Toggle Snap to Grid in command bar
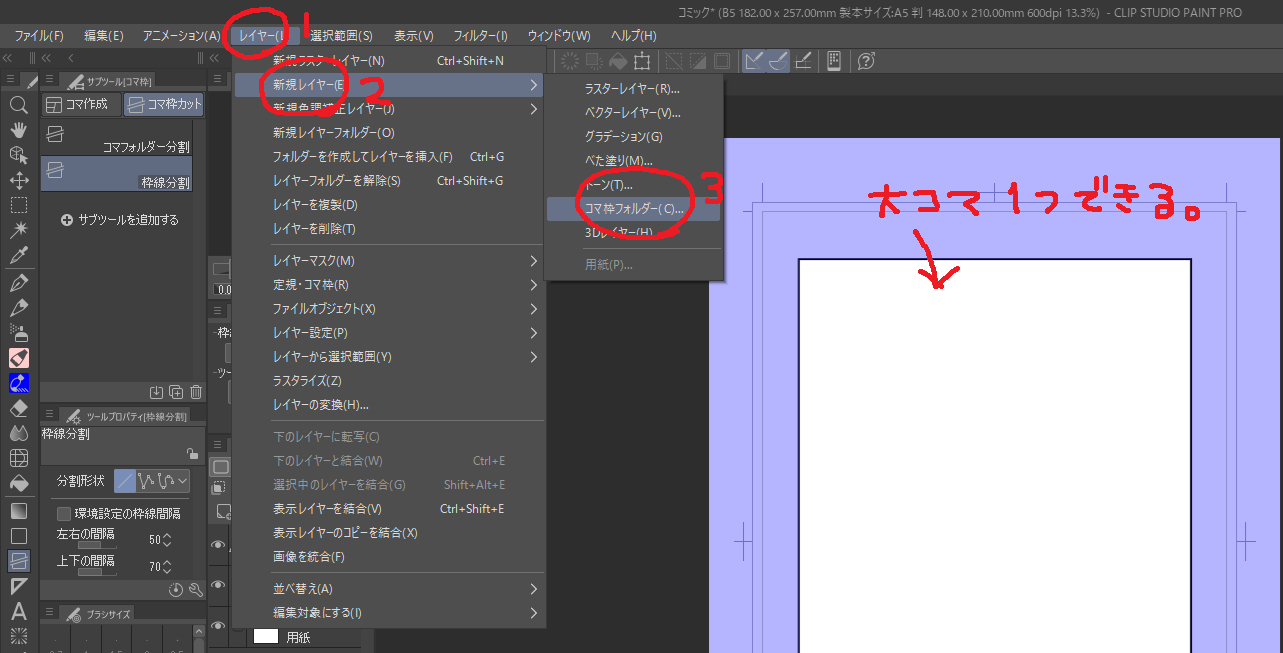Viewport: 1283px width, 653px height. pos(802,62)
